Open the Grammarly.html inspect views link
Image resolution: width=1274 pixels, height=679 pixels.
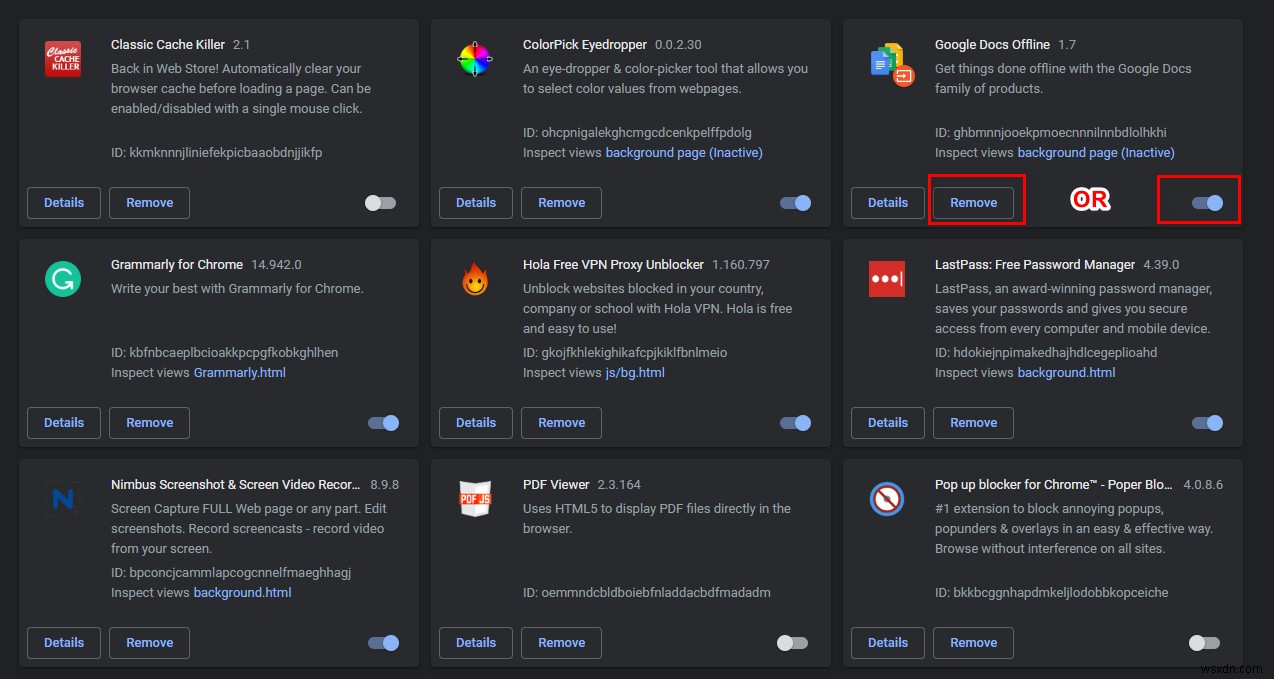(x=240, y=372)
